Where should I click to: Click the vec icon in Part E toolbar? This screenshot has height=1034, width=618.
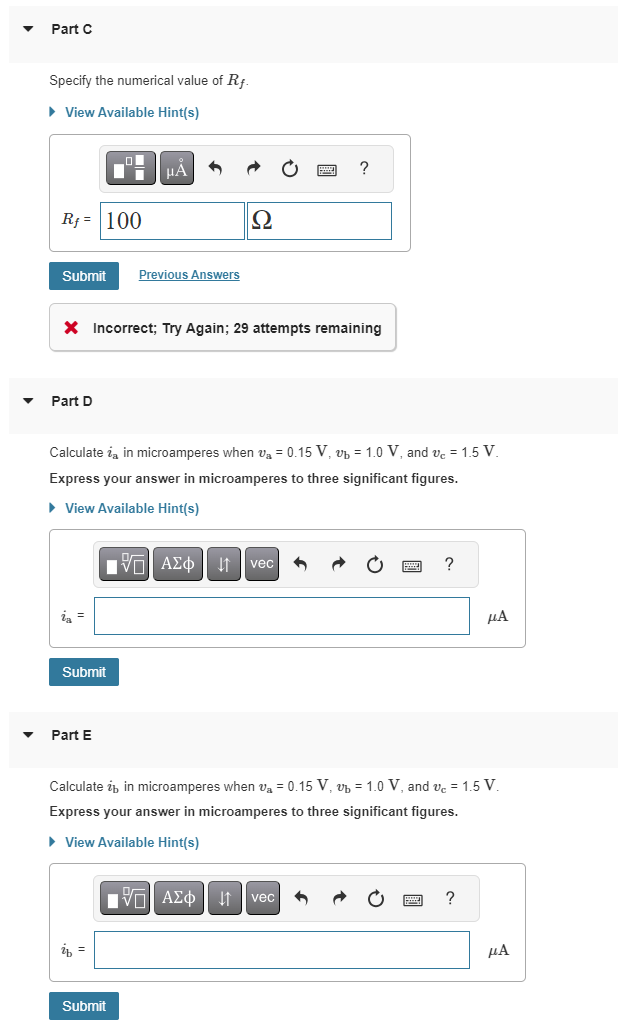point(262,898)
